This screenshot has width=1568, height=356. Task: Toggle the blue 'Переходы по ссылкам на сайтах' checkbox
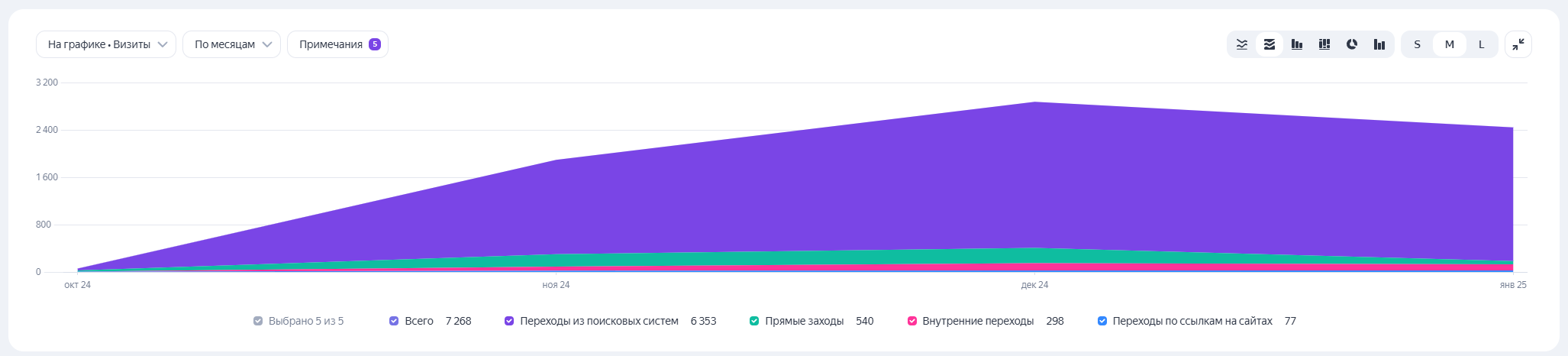tap(1102, 321)
